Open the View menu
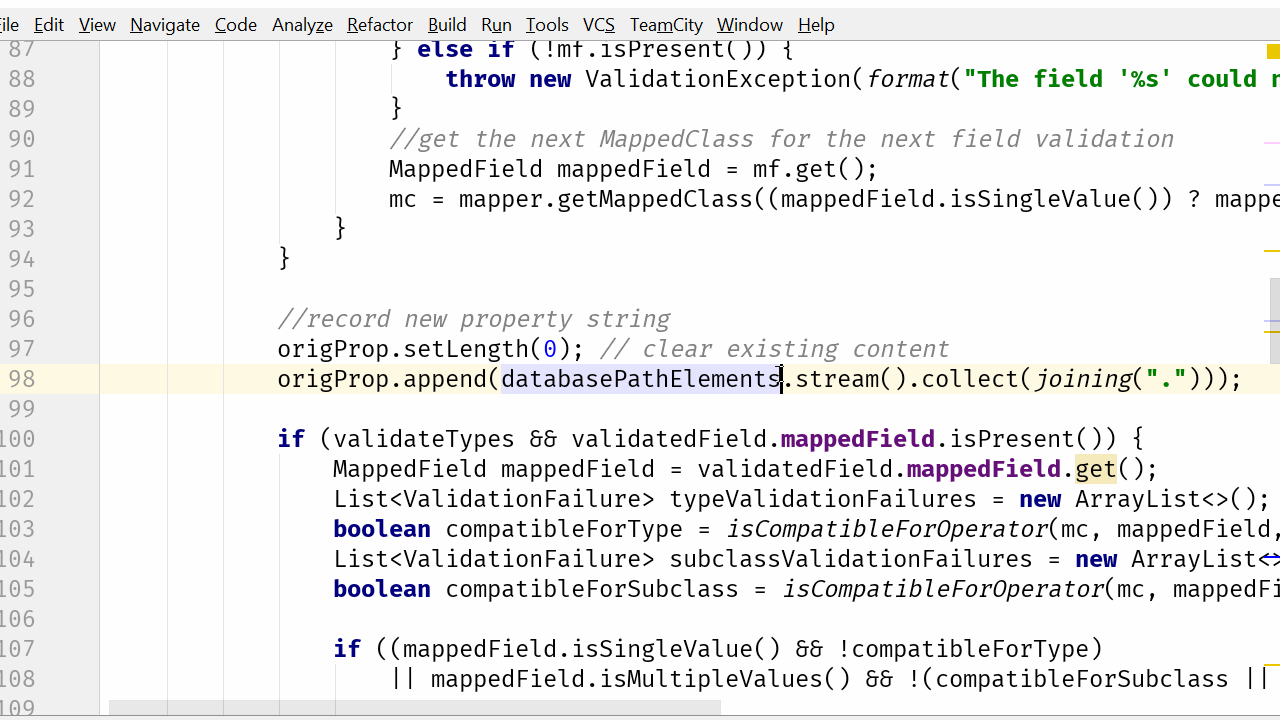The image size is (1280, 720). tap(96, 25)
